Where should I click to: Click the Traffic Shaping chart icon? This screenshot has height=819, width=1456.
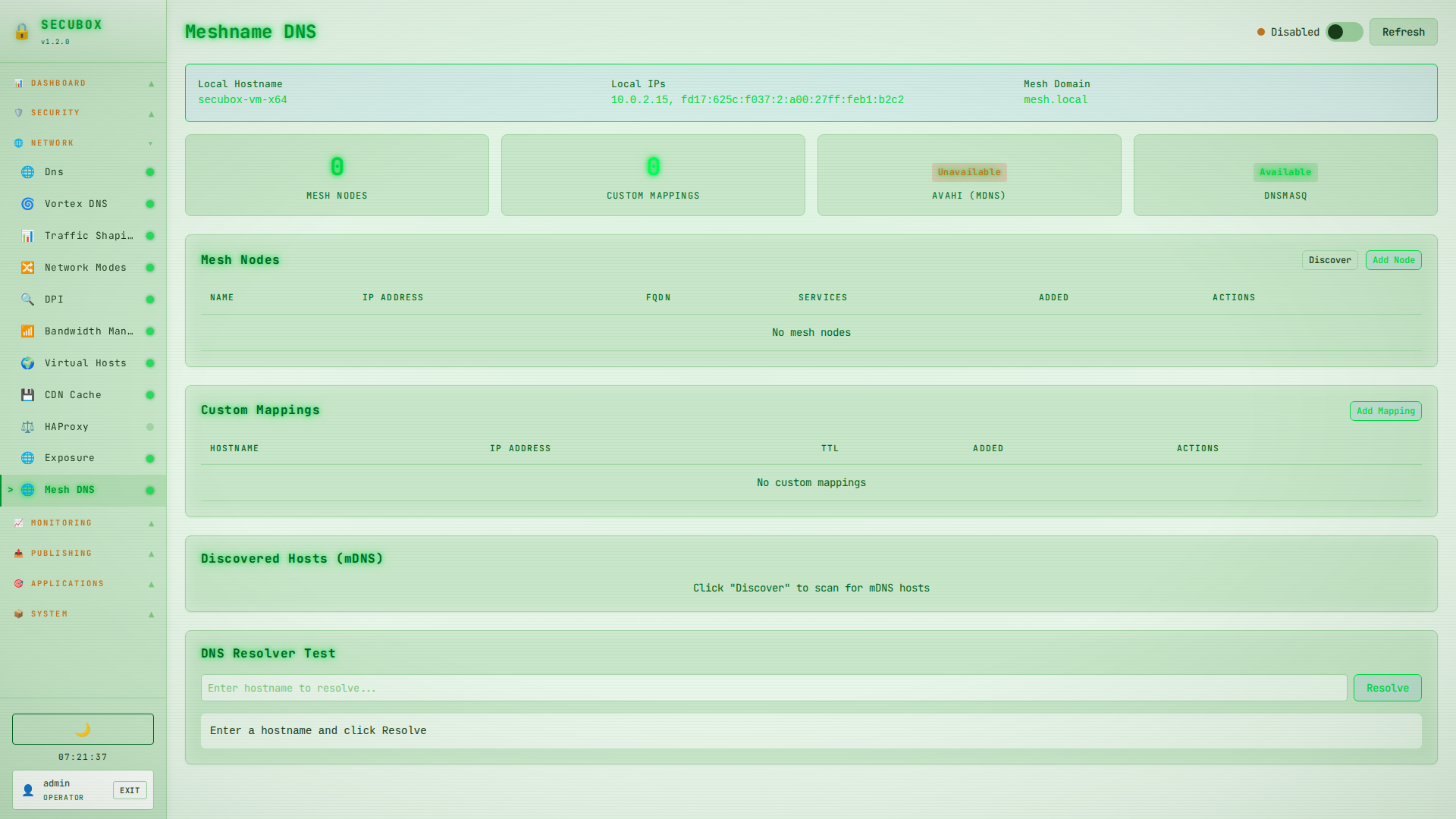pyautogui.click(x=27, y=236)
